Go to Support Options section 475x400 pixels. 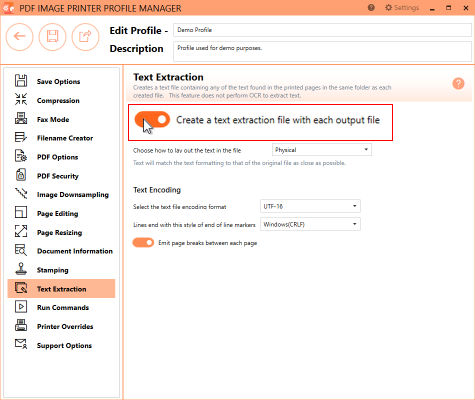61,345
